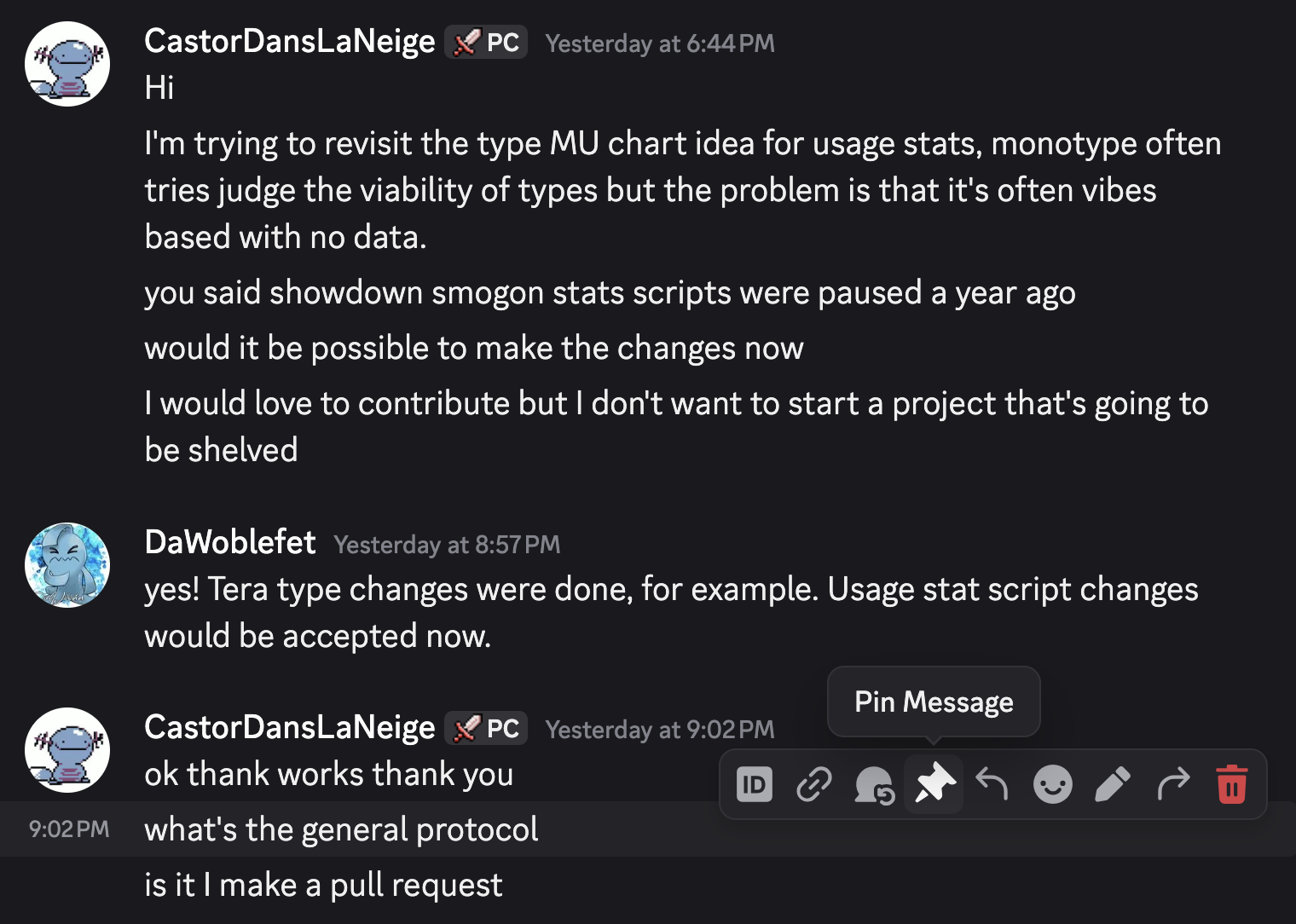The height and width of the screenshot is (924, 1296).
Task: Click CastorDansLaNeige avatar beside 9:02 PM message
Action: [67, 750]
